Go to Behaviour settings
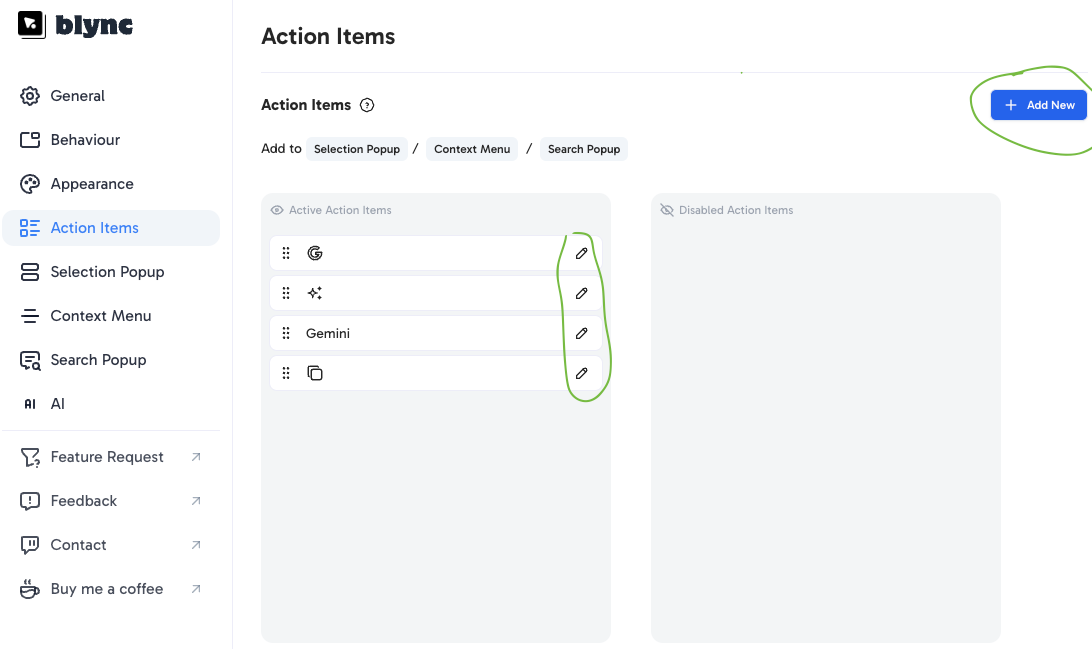The width and height of the screenshot is (1092, 649). tap(85, 140)
